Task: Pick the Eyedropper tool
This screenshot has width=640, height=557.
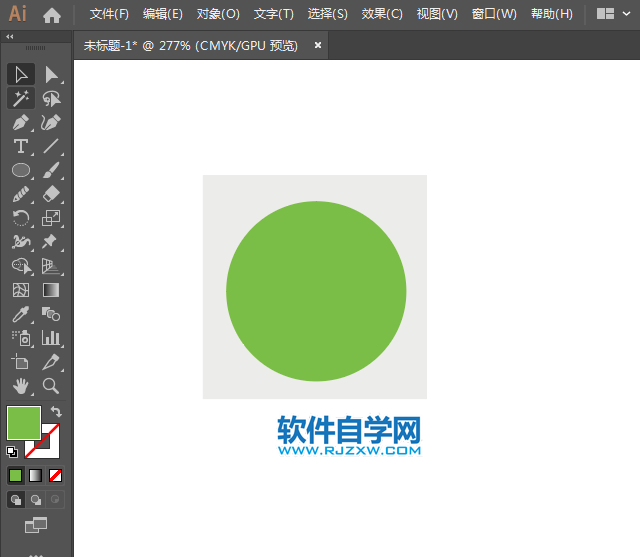Action: [20, 314]
